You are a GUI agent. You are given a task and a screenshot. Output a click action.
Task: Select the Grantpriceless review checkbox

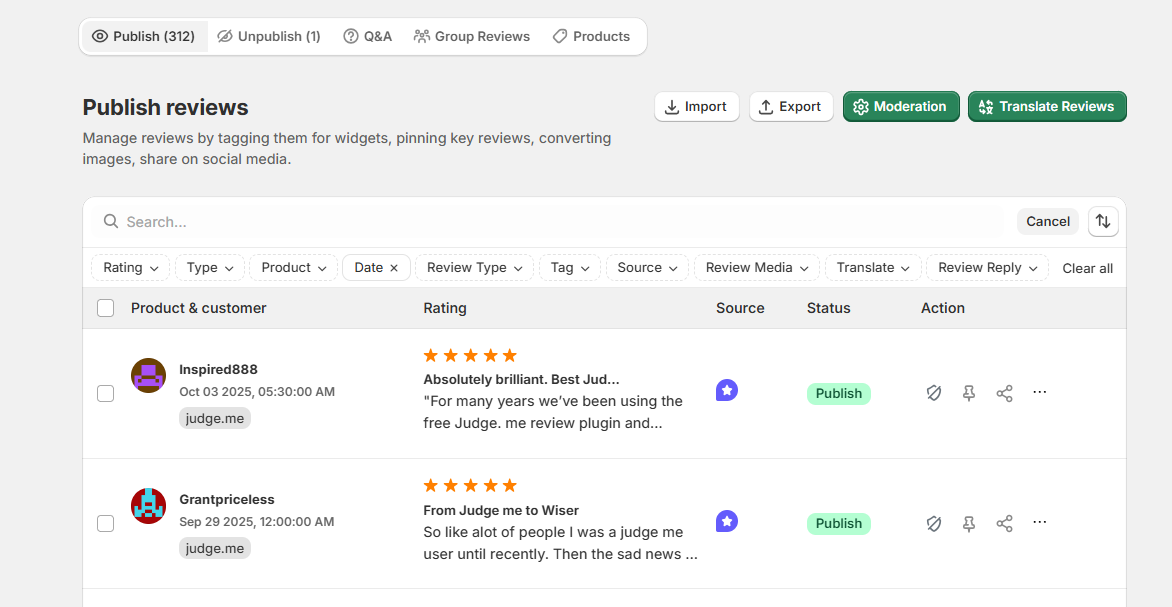[x=106, y=523]
